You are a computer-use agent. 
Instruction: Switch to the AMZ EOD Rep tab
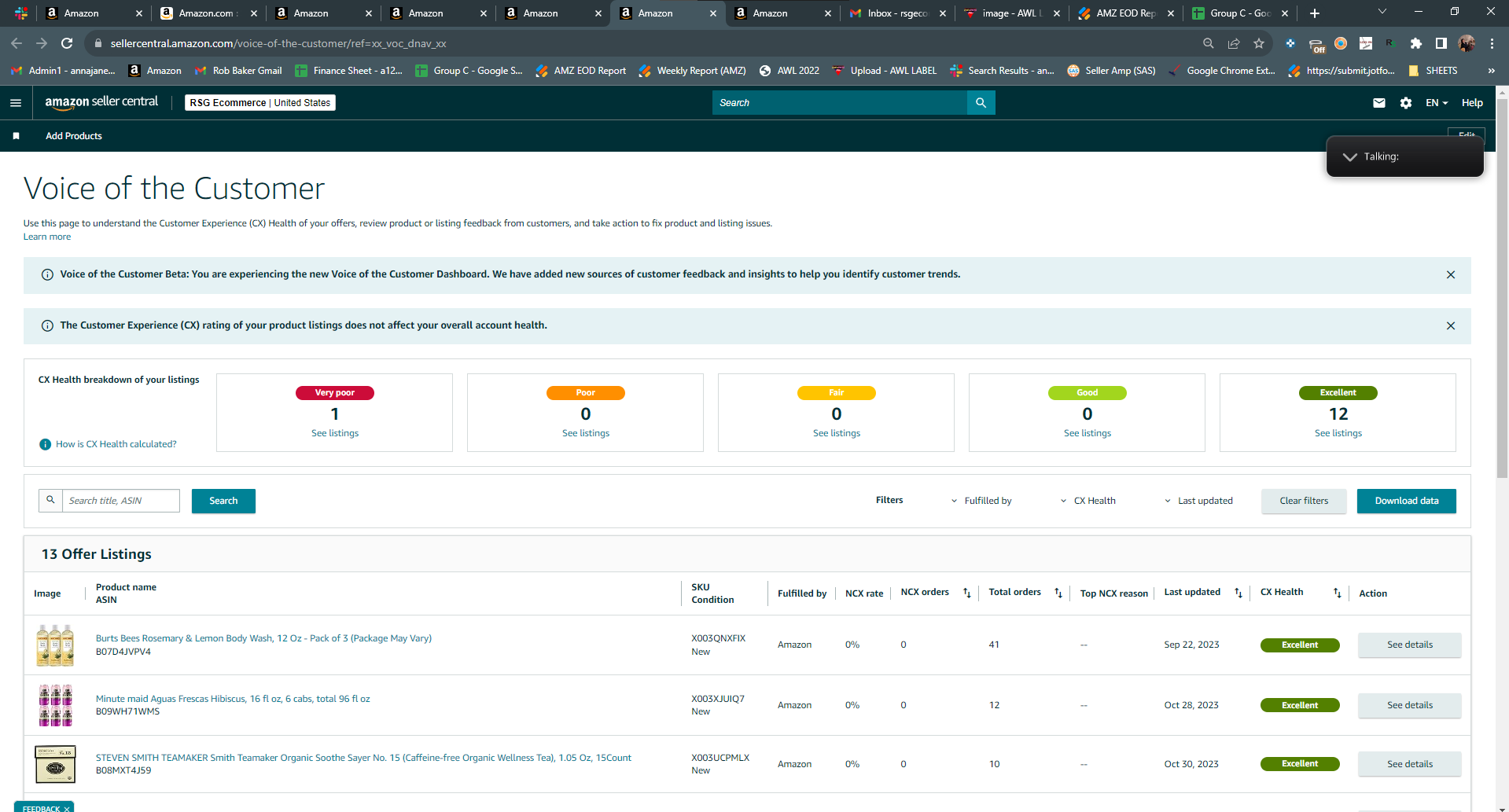(x=1127, y=13)
